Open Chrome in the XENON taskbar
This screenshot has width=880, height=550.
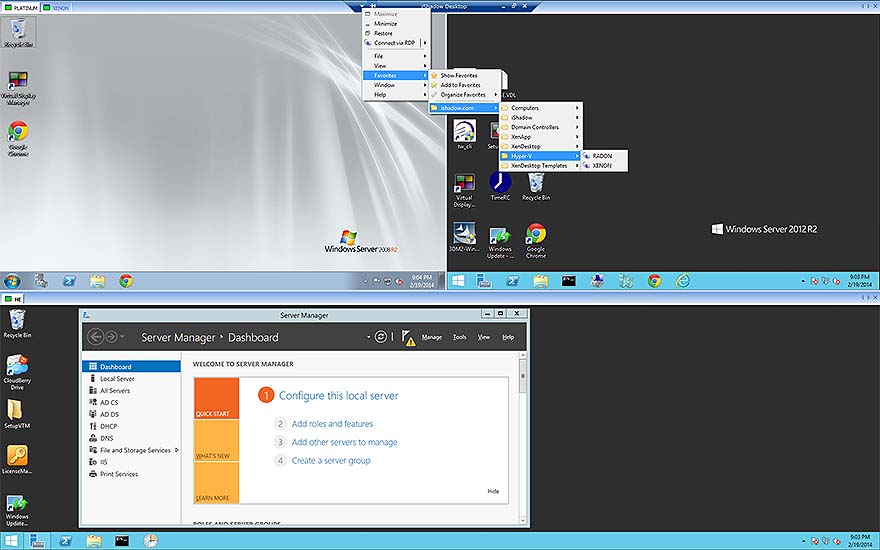click(x=654, y=281)
